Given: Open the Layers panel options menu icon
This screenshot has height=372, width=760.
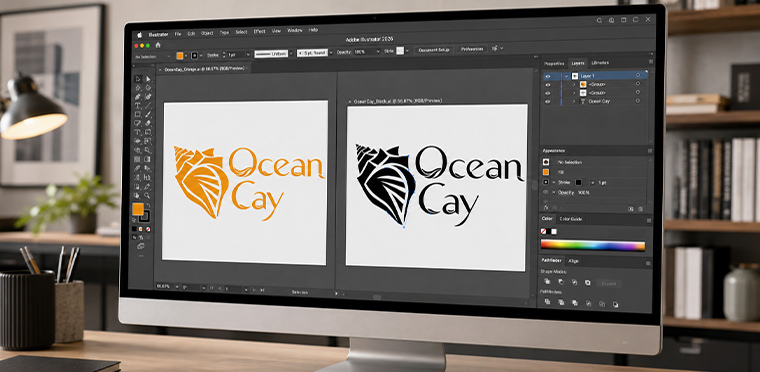Looking at the screenshot, I should pos(651,62).
